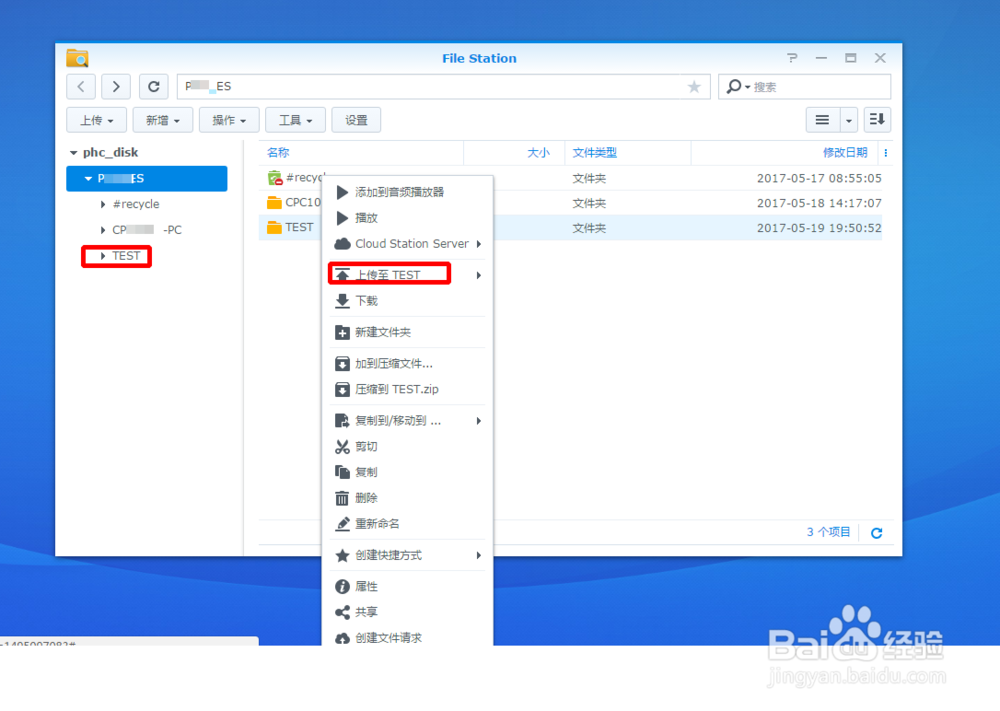Image resolution: width=1000 pixels, height=711 pixels.
Task: Expand the #recycle tree node
Action: [103, 204]
